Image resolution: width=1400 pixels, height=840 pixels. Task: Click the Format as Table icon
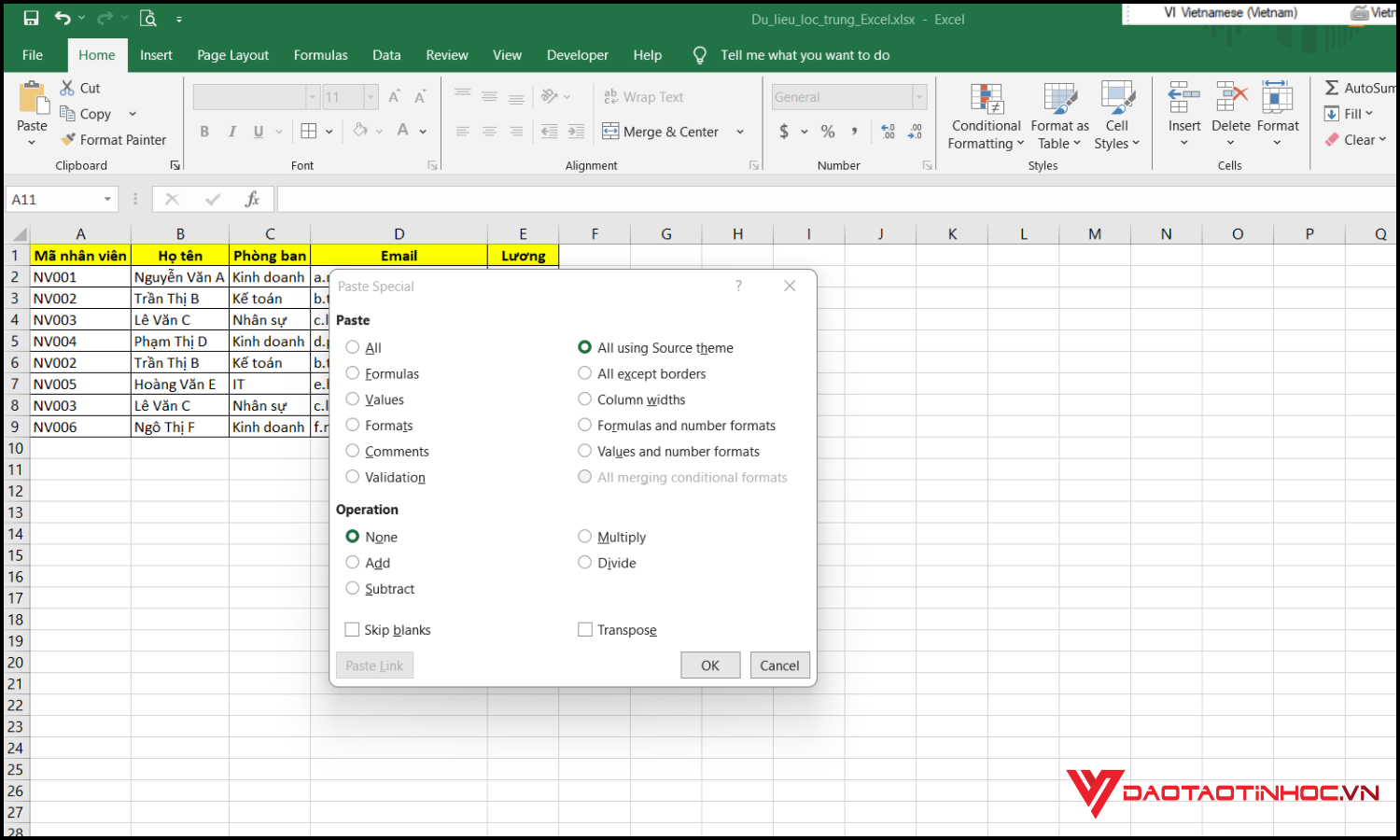click(1059, 114)
